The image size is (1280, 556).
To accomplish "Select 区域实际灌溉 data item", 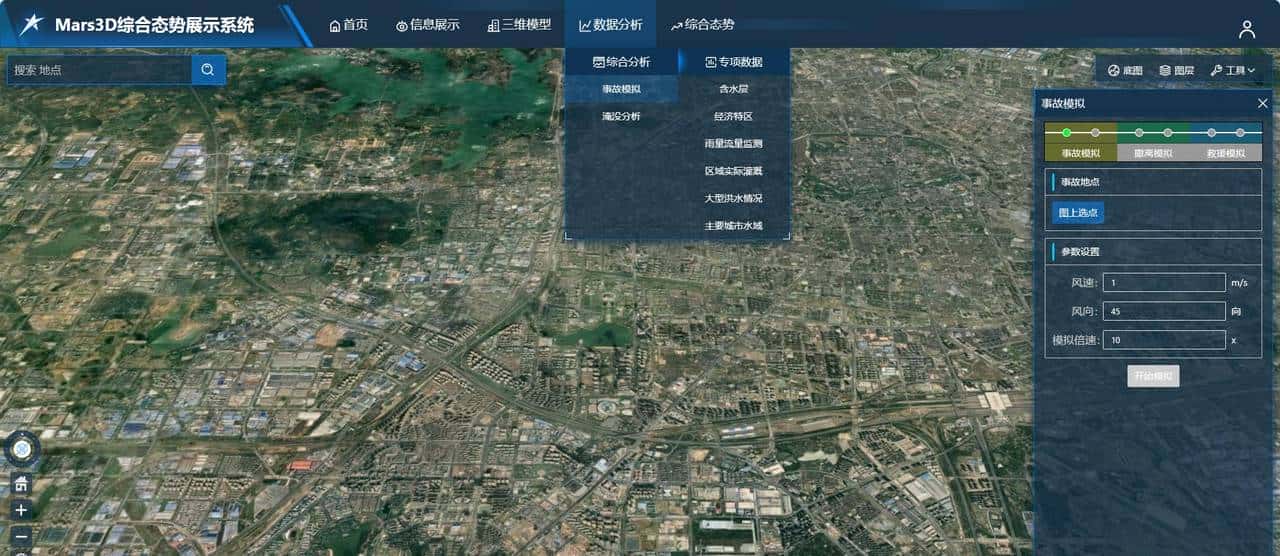I will (x=734, y=171).
